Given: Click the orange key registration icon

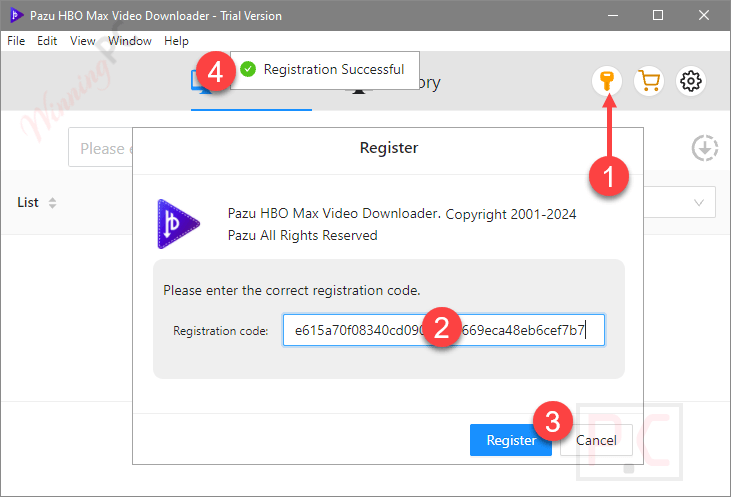Looking at the screenshot, I should tap(607, 81).
